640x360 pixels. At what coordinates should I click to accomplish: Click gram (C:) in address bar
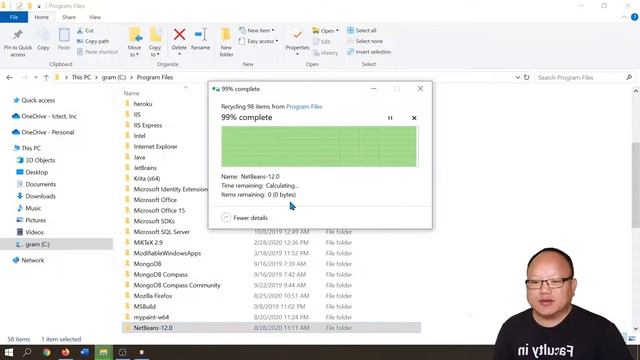pyautogui.click(x=114, y=77)
